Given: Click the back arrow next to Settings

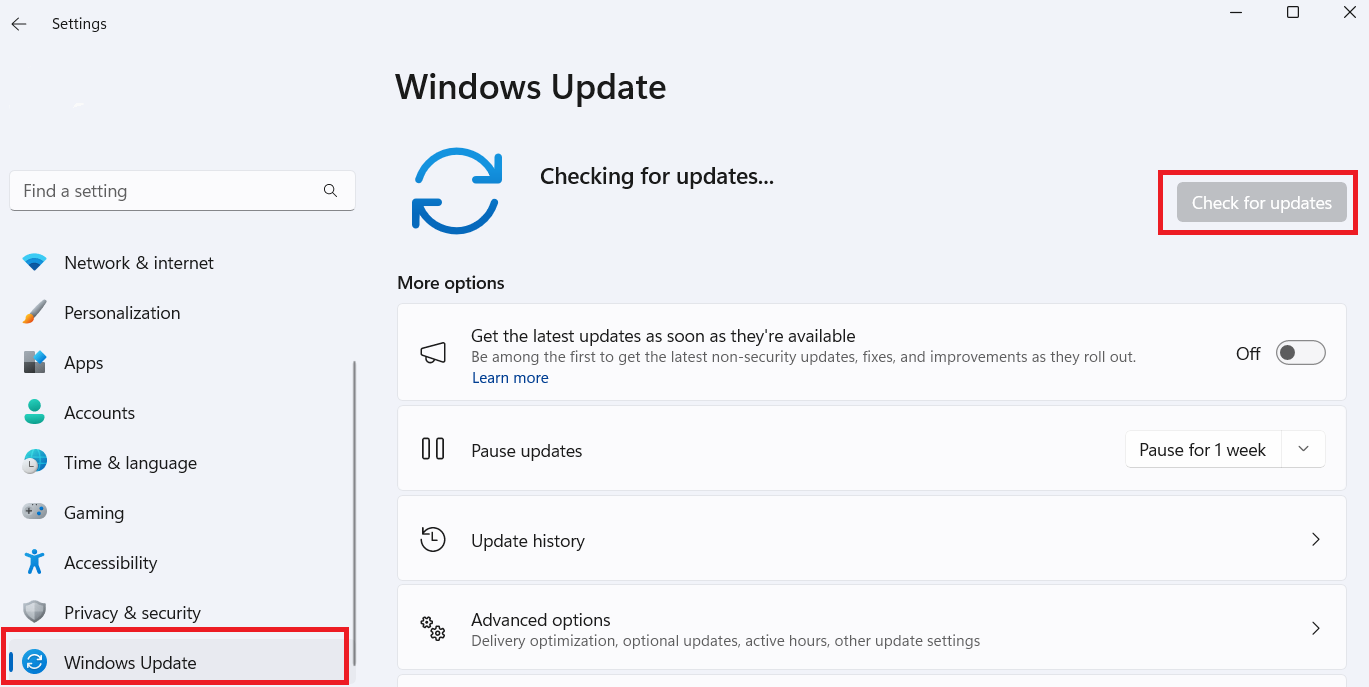Looking at the screenshot, I should (19, 24).
